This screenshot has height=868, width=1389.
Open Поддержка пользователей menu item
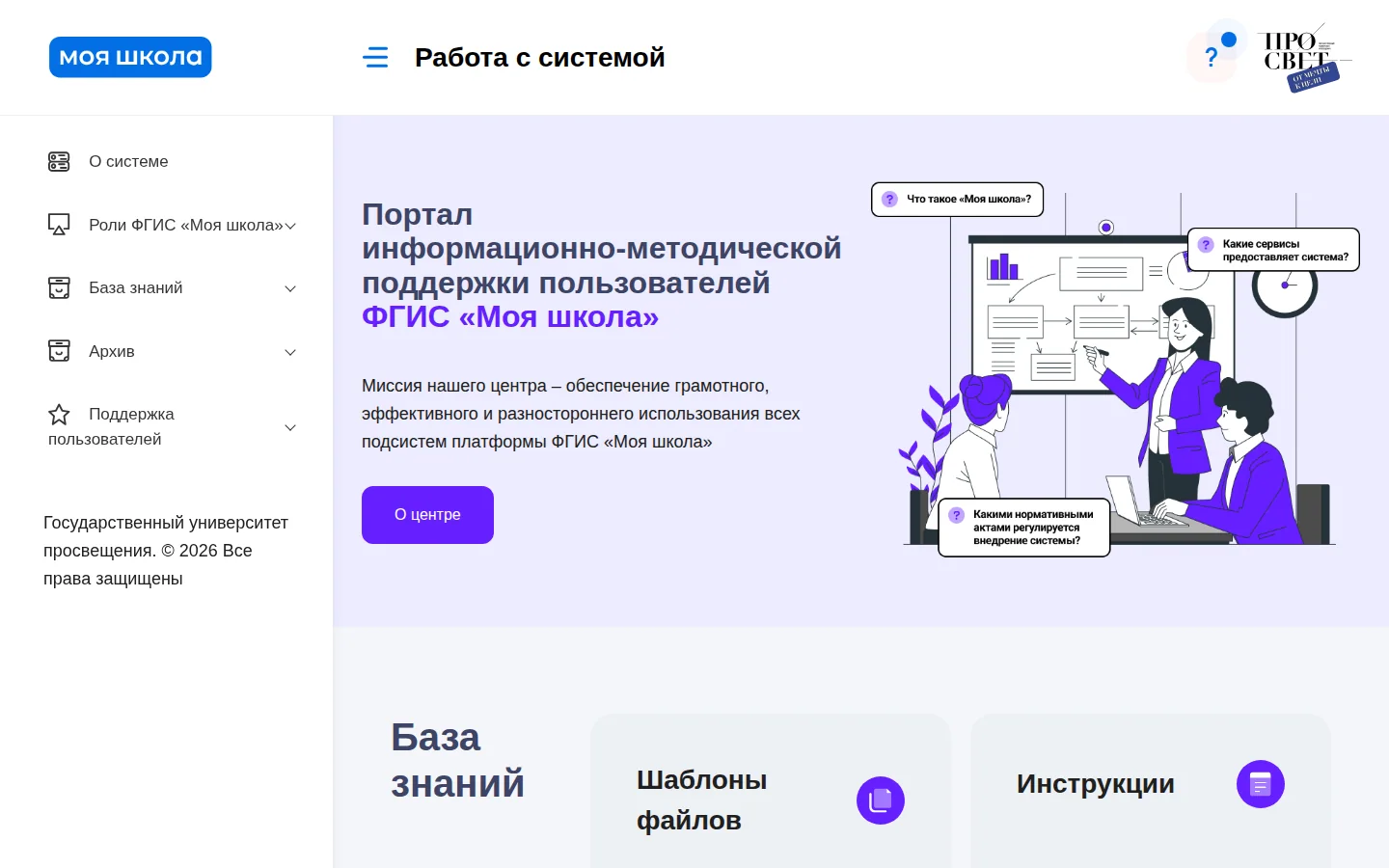111,426
